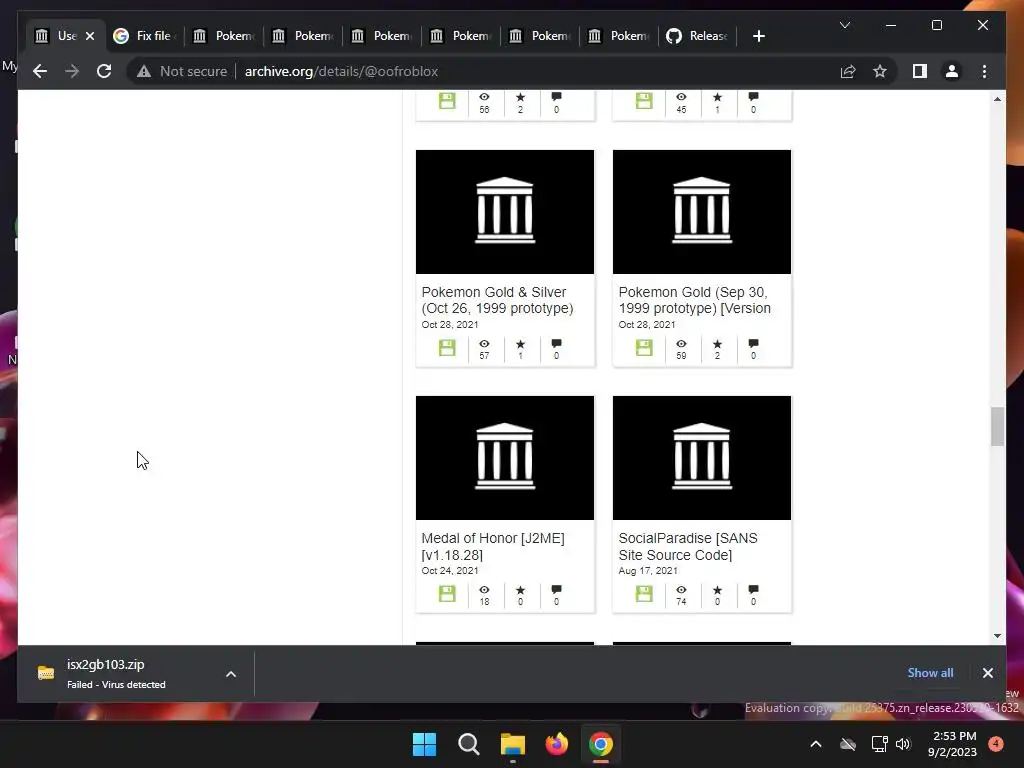Open Windows taskbar search
This screenshot has height=768, width=1024.
click(x=468, y=744)
